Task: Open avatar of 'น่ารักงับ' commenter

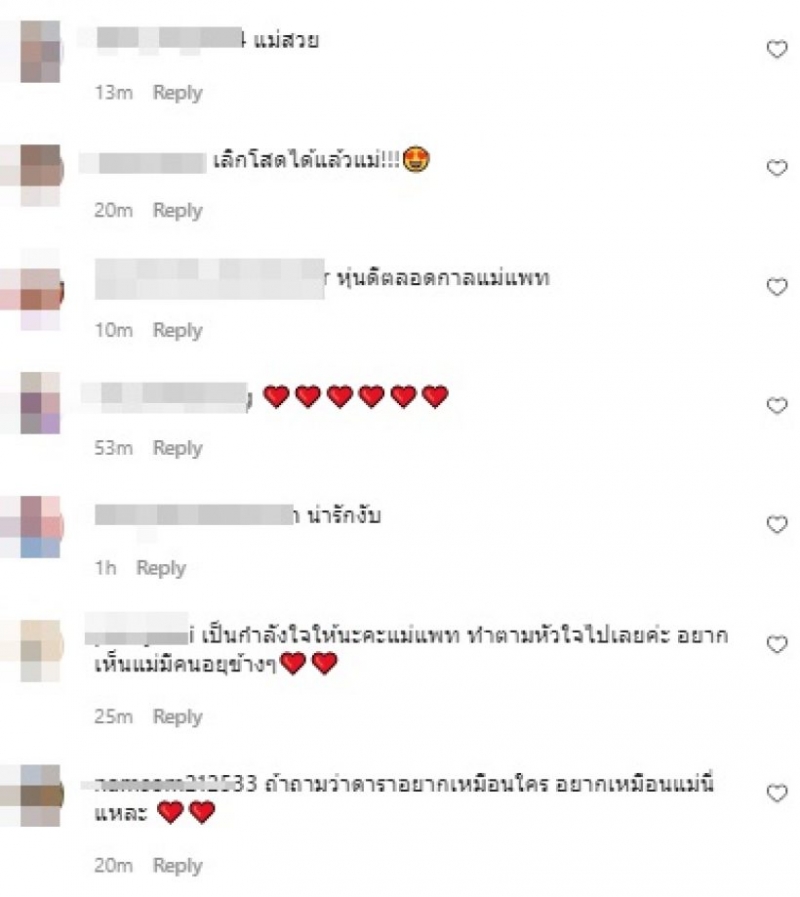Action: [x=40, y=527]
